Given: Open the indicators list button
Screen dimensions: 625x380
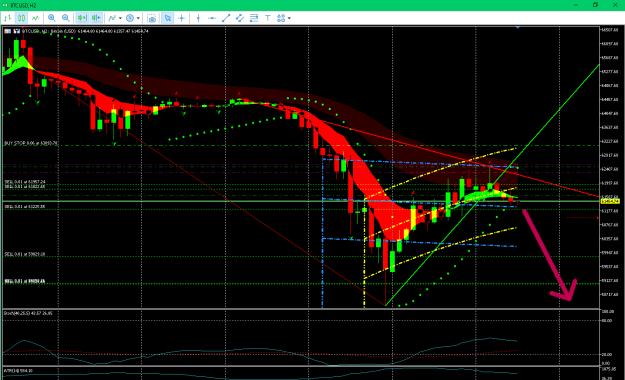Looking at the screenshot, I should (x=112, y=18).
